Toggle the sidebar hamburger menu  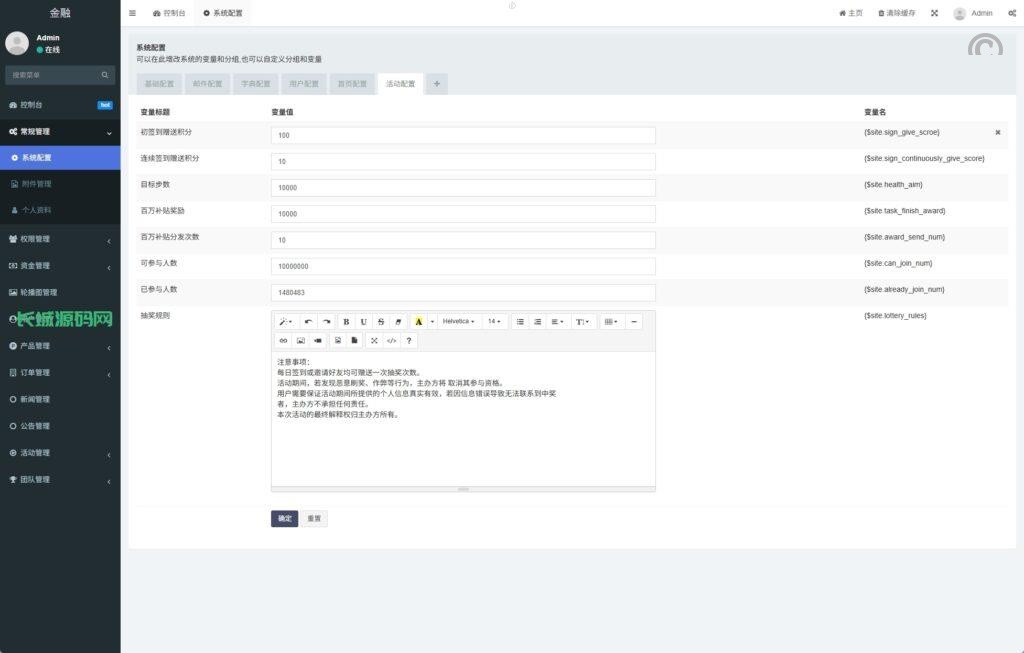click(x=132, y=13)
